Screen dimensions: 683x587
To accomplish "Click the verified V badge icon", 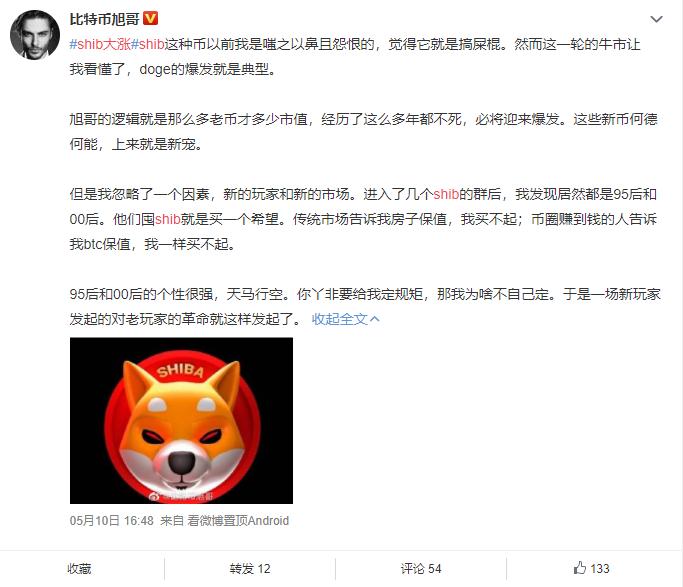I will [150, 19].
